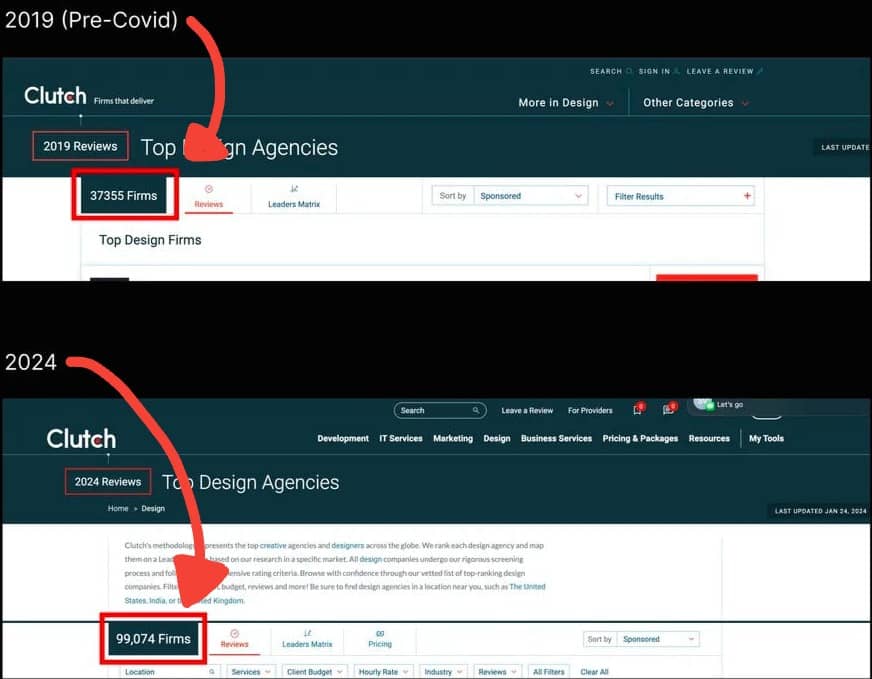Open the Filter Results field
The height and width of the screenshot is (679, 872).
[680, 196]
